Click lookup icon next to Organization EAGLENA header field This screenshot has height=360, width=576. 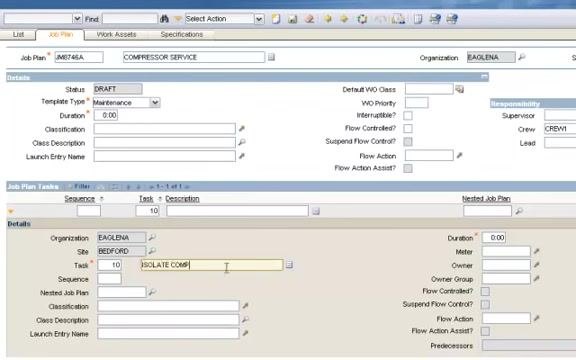coord(522,57)
